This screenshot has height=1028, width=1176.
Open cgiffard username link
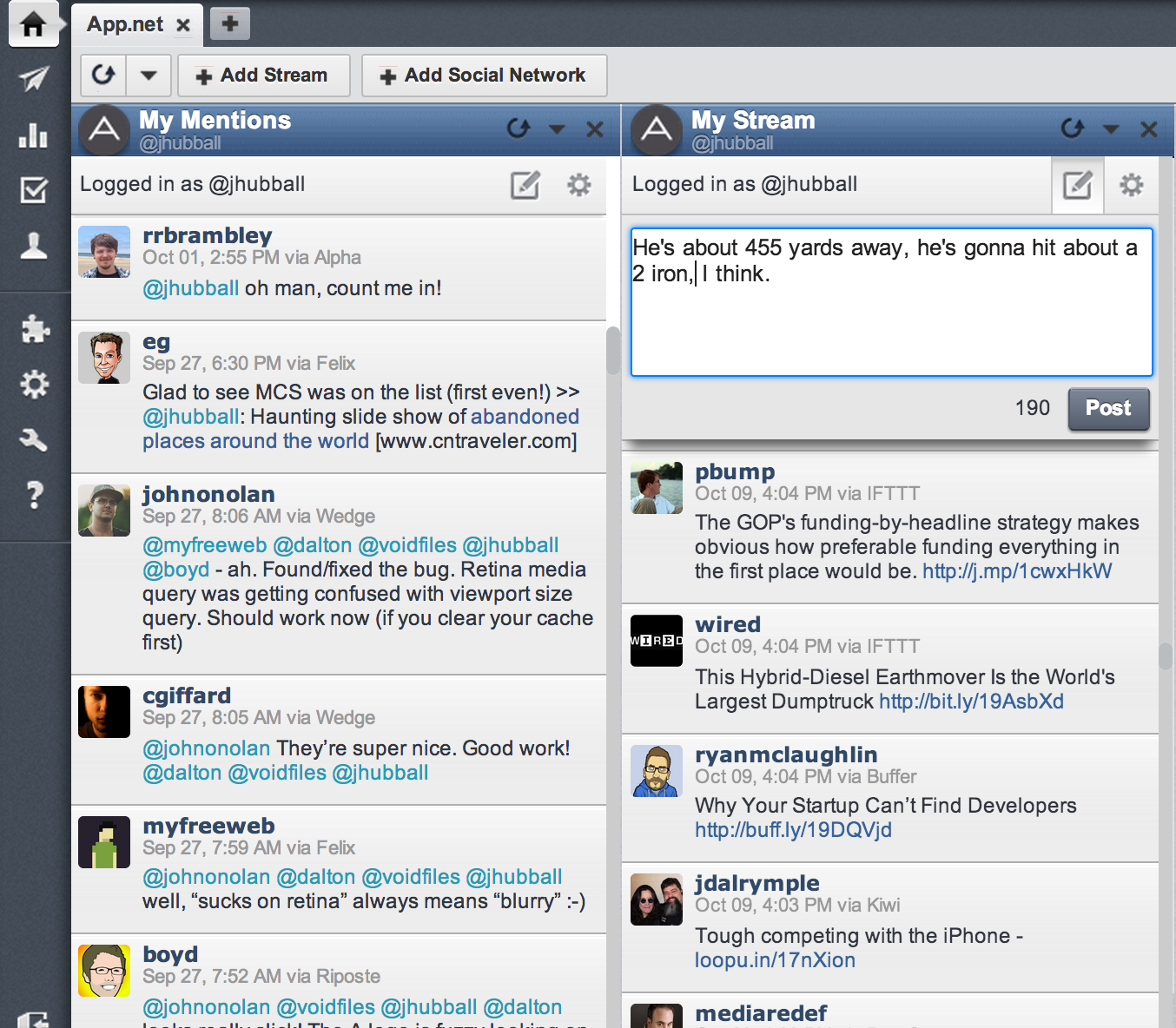point(187,695)
